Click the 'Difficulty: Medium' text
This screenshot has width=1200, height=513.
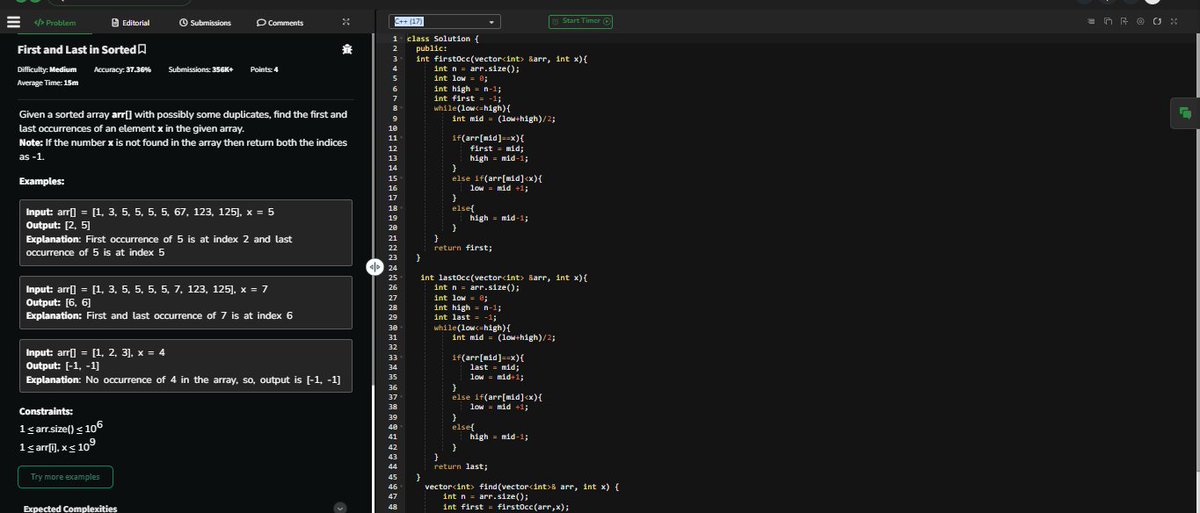pyautogui.click(x=48, y=69)
